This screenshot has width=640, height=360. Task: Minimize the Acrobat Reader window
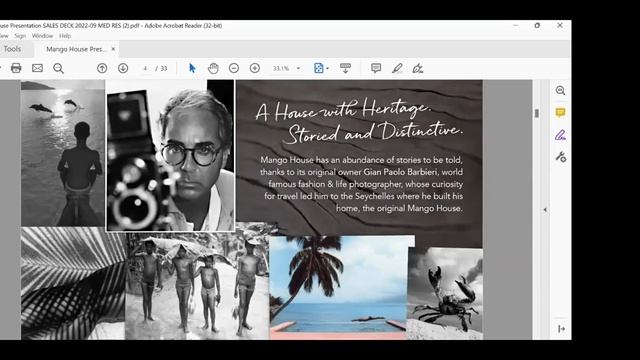pos(516,25)
